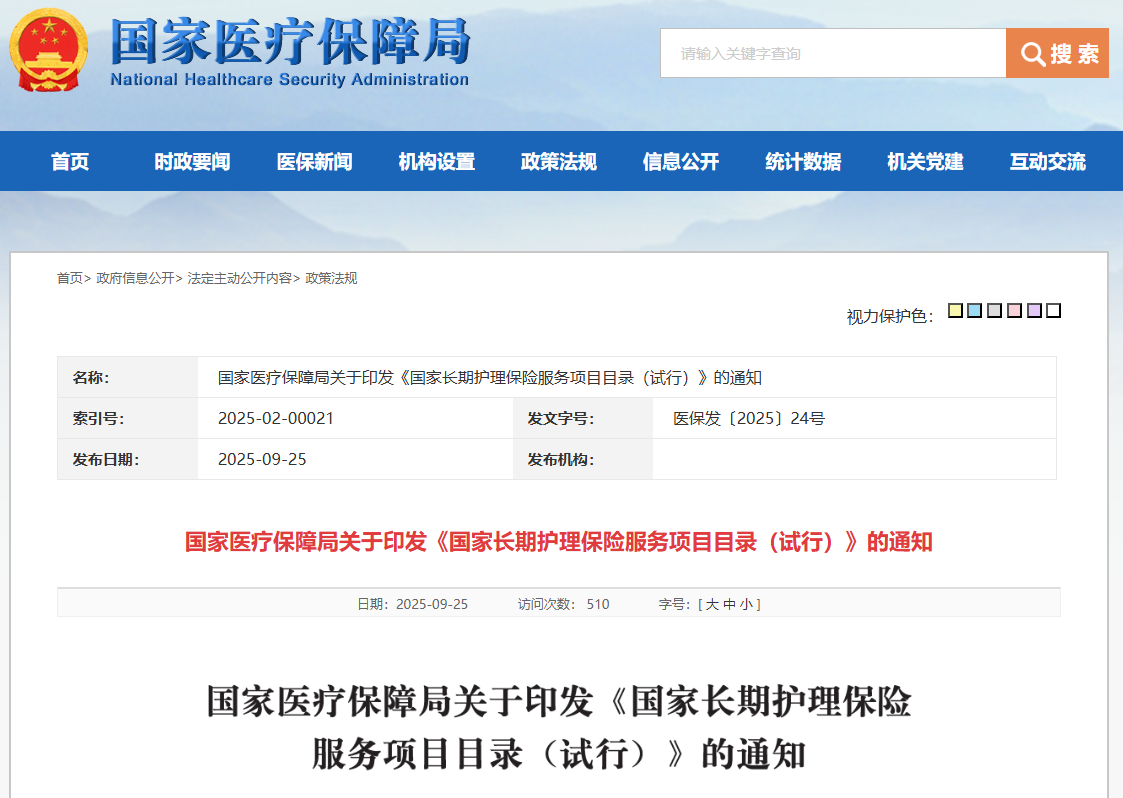The height and width of the screenshot is (798, 1123).
Task: Open the 首页 navigation menu item
Action: coord(70,162)
